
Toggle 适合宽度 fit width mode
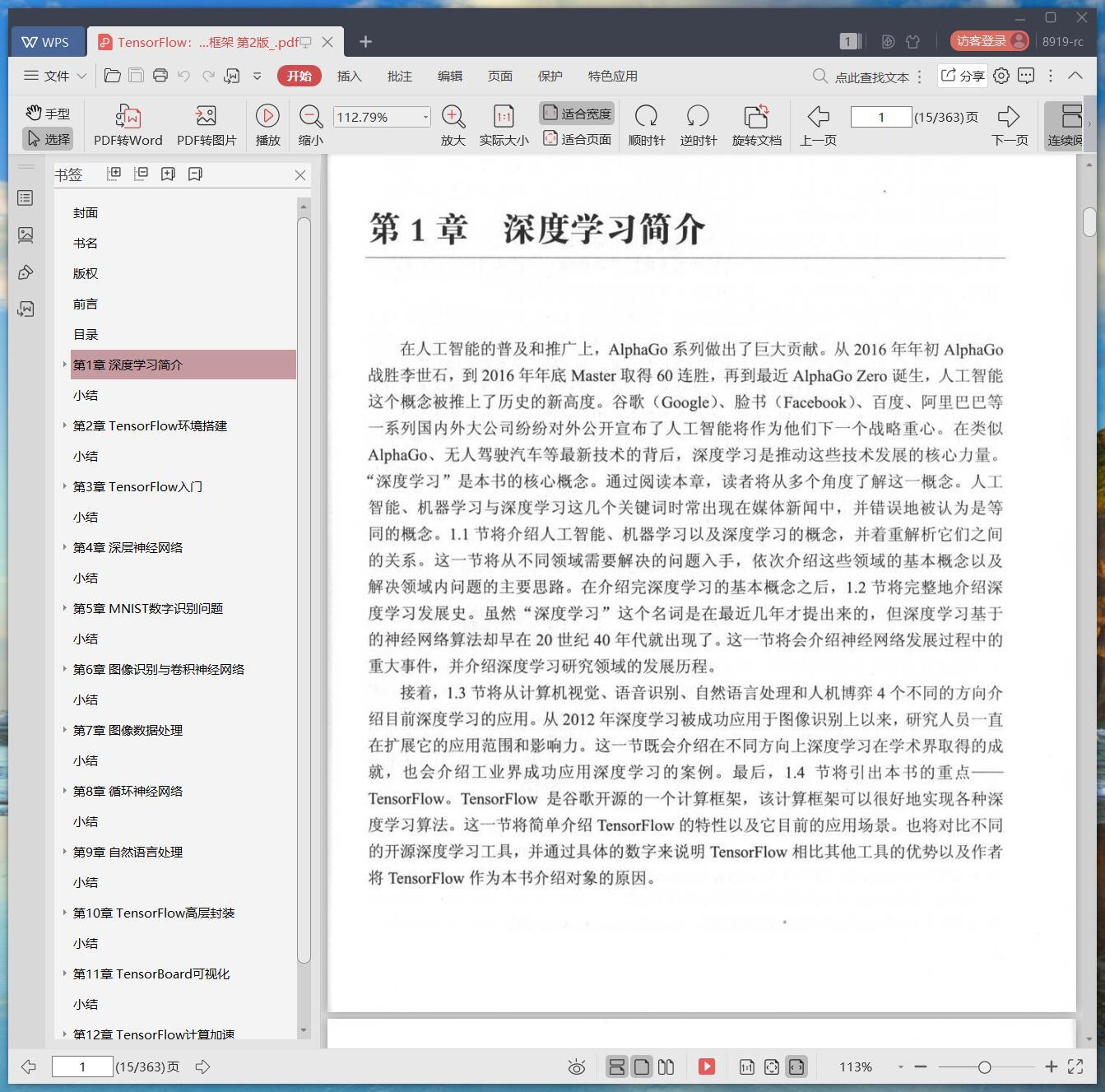click(577, 114)
